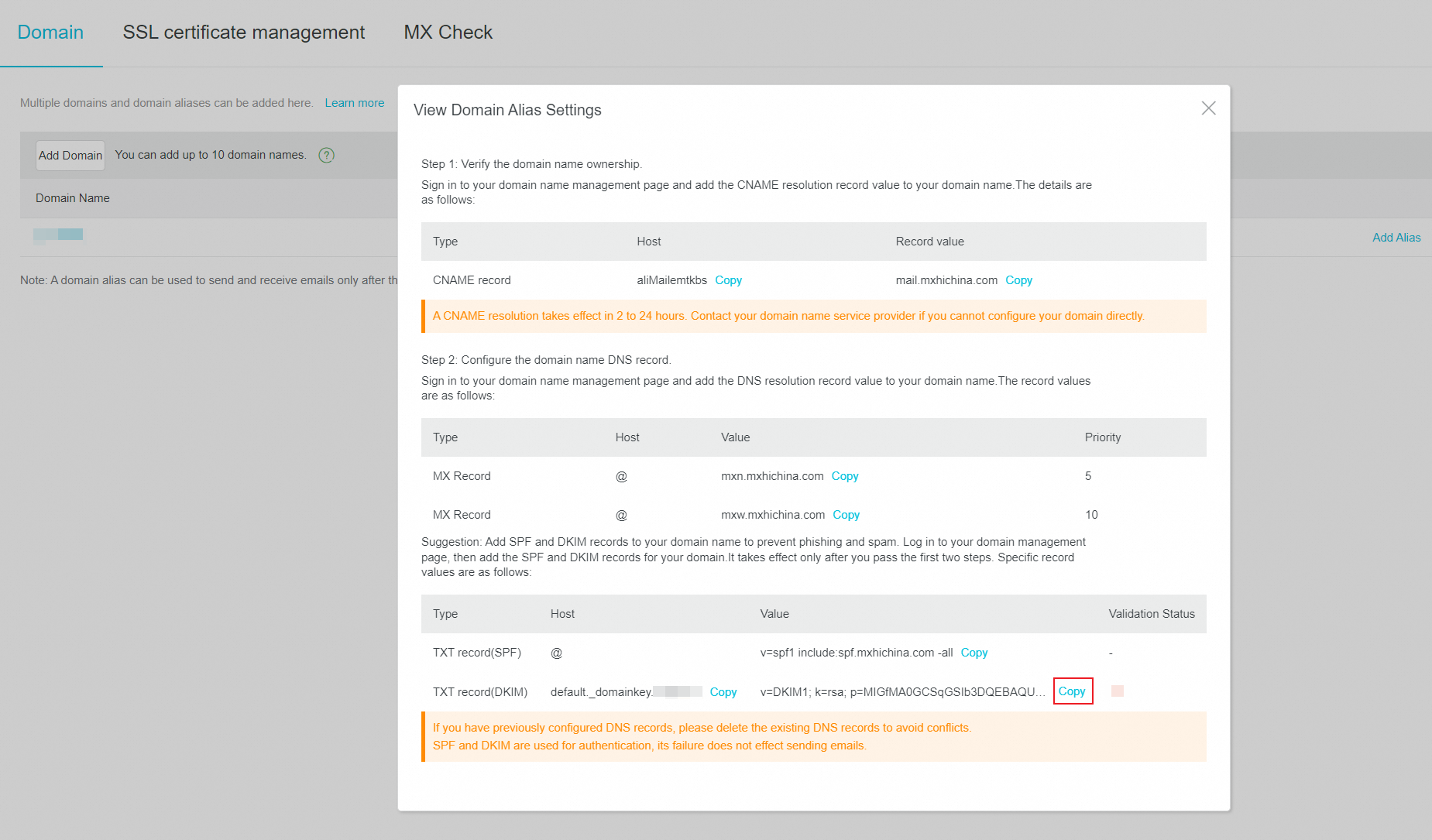Copy the aliMailemtkbs CNAME host
This screenshot has width=1432, height=840.
coord(728,280)
